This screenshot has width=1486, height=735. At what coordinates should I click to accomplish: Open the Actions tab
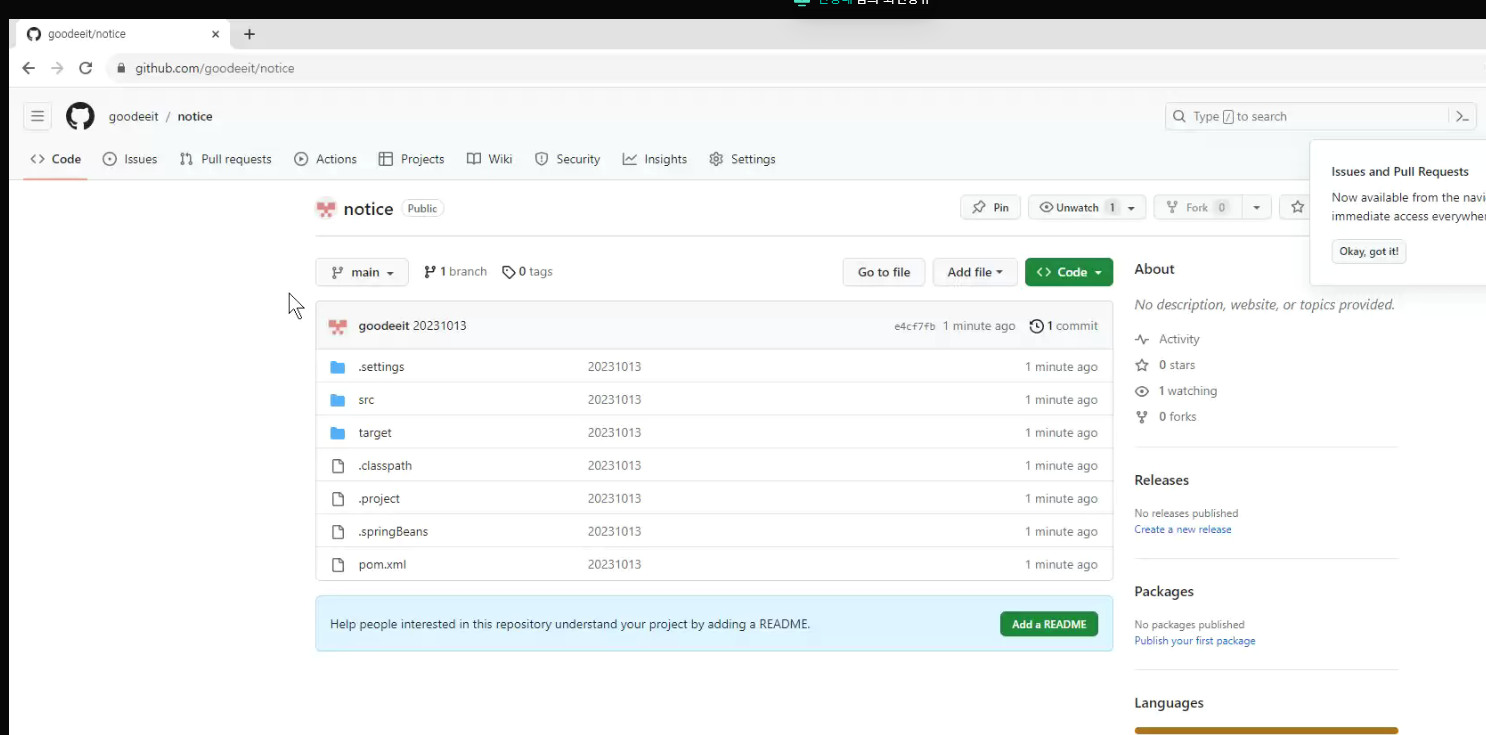326,159
